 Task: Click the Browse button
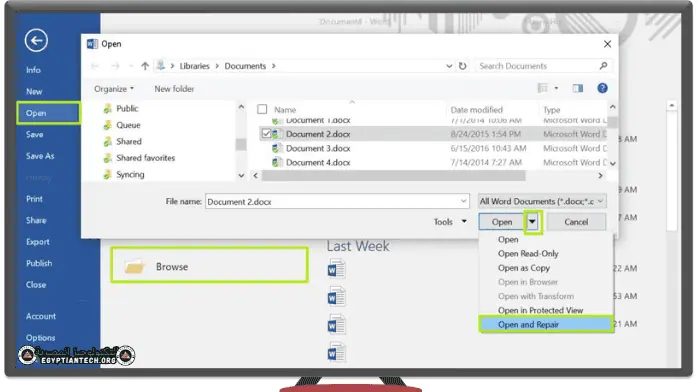(209, 265)
